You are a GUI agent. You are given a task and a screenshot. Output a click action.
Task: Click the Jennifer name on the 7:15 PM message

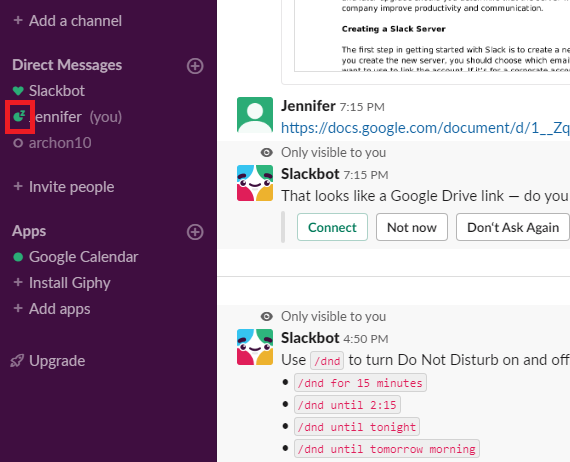308,106
